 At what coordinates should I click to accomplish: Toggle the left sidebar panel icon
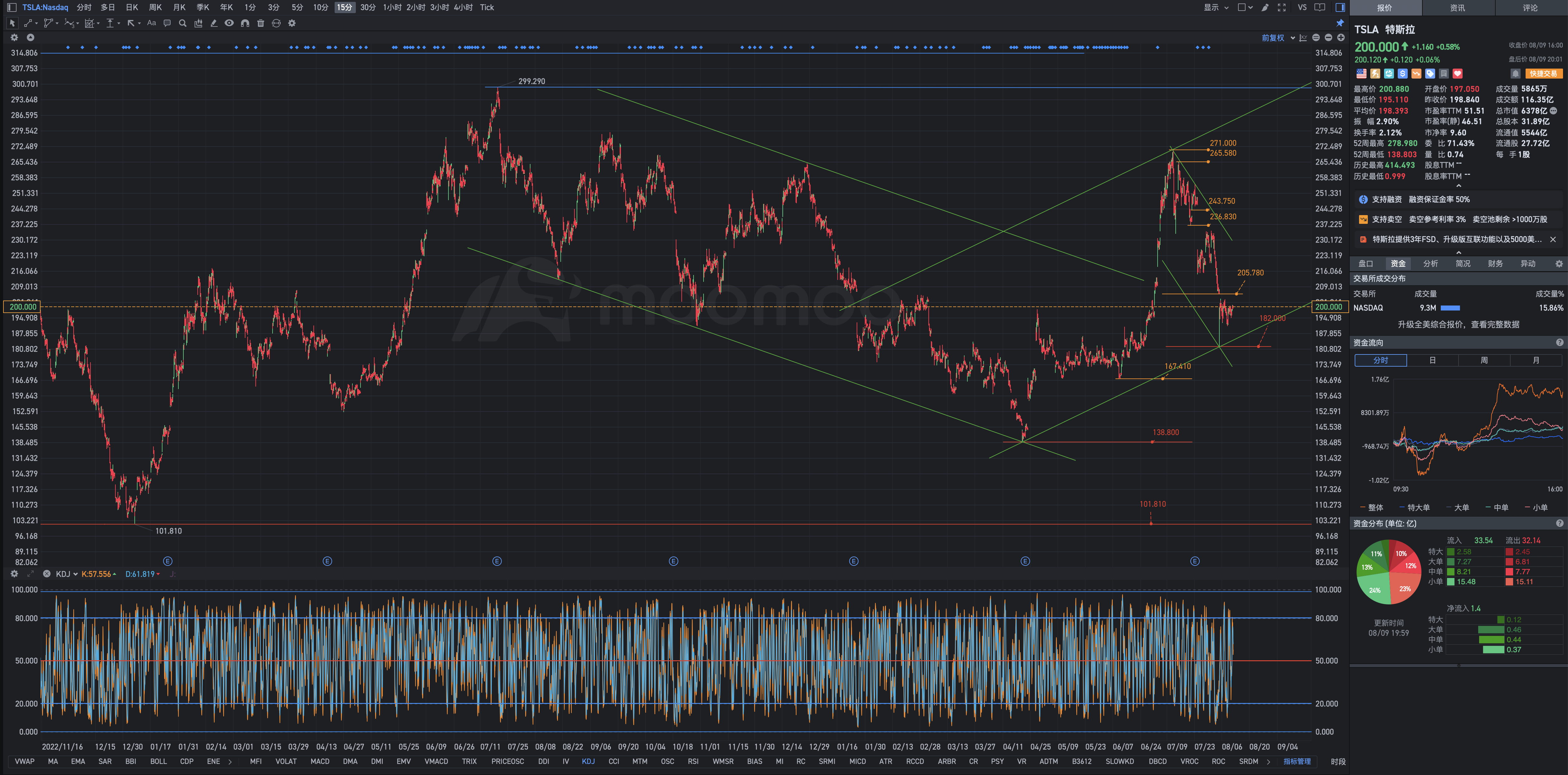click(12, 7)
